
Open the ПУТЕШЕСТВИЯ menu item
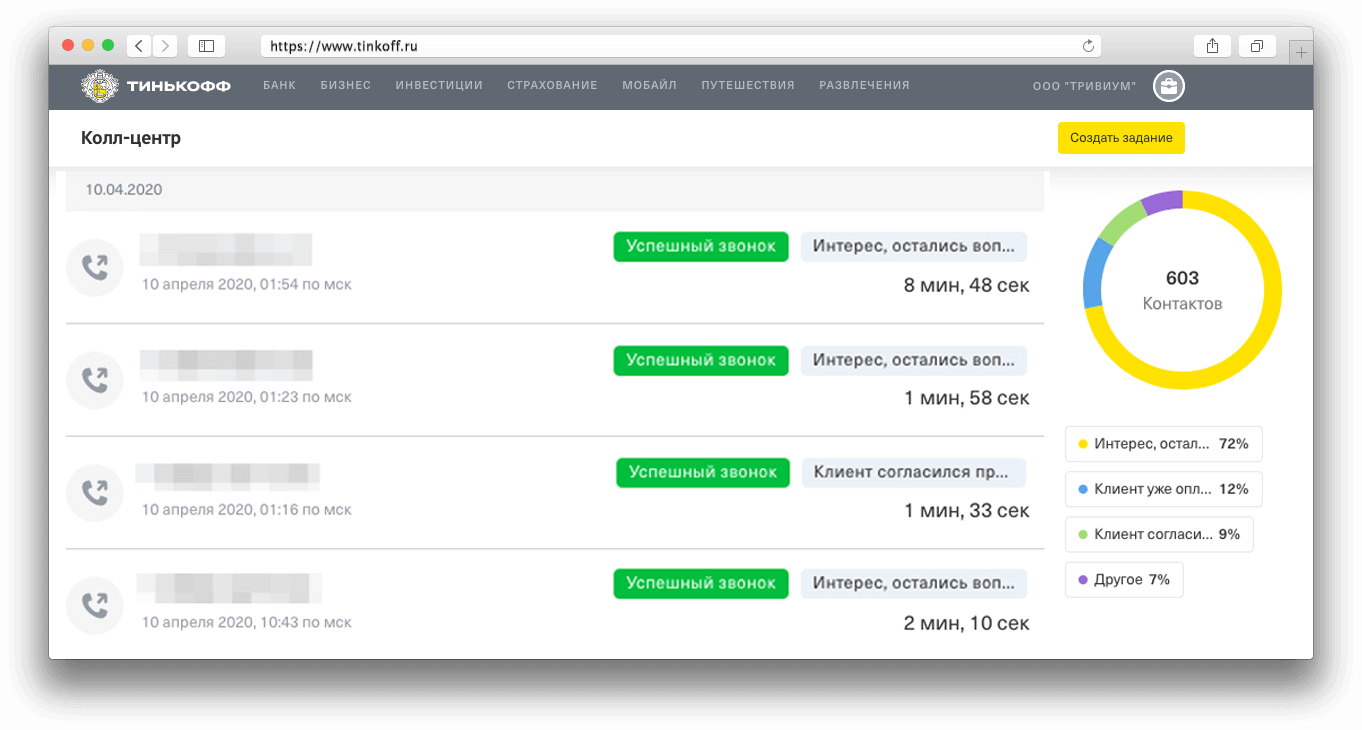click(748, 86)
